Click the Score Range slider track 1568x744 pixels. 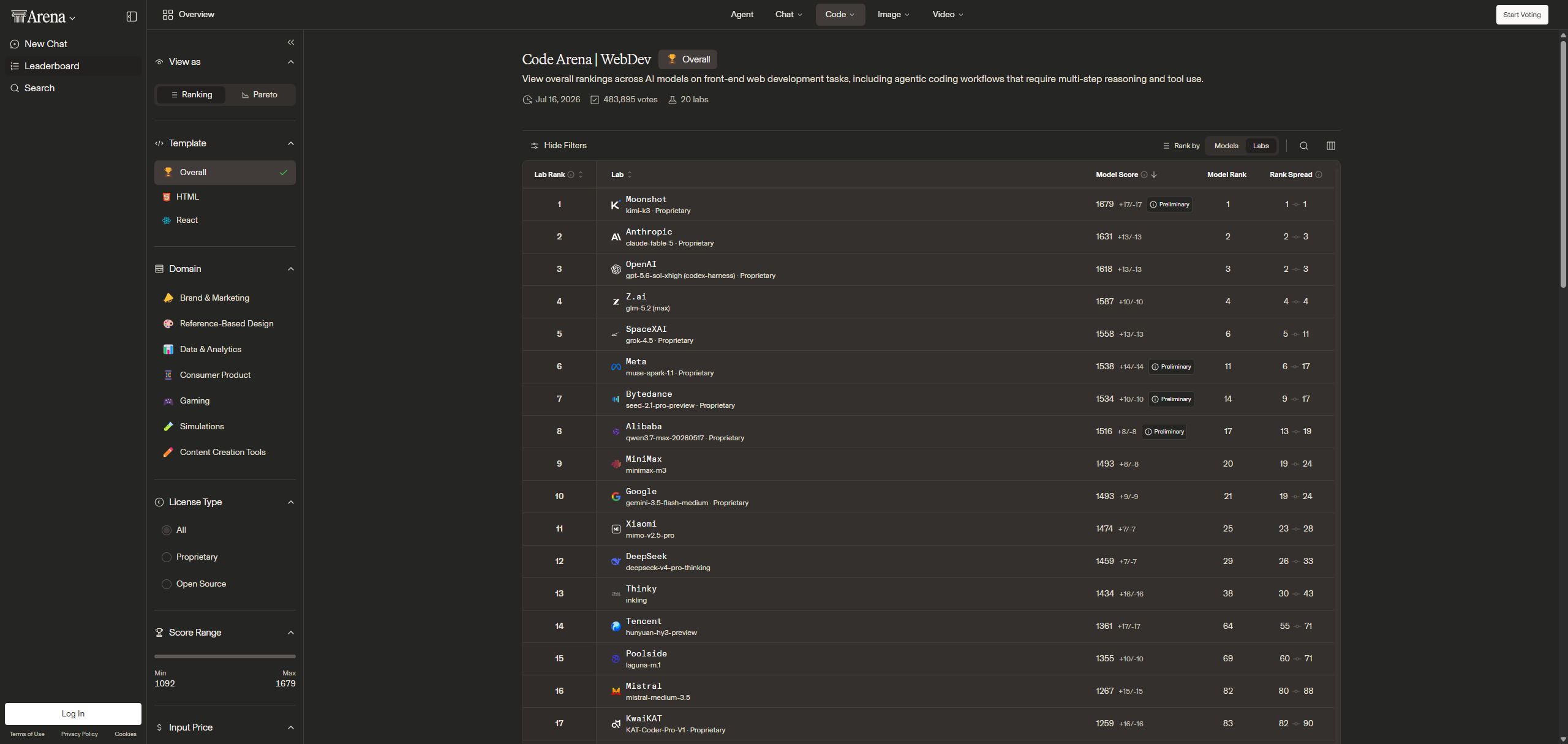(x=225, y=656)
